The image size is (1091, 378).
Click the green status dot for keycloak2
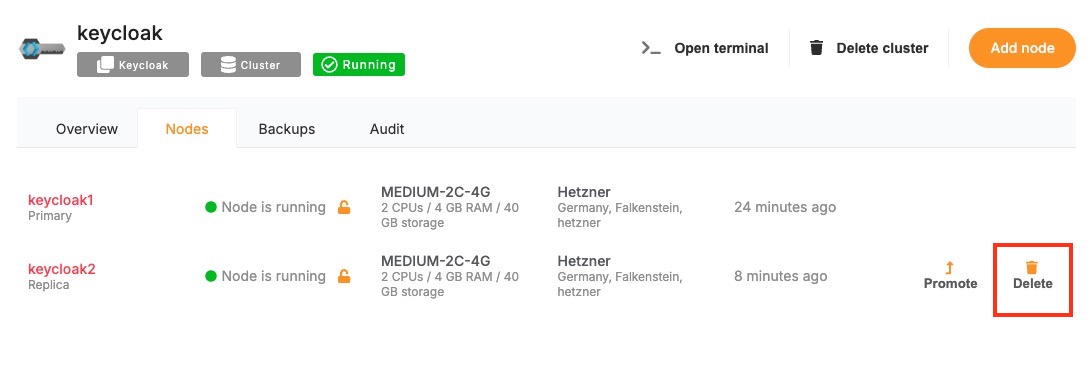point(211,276)
